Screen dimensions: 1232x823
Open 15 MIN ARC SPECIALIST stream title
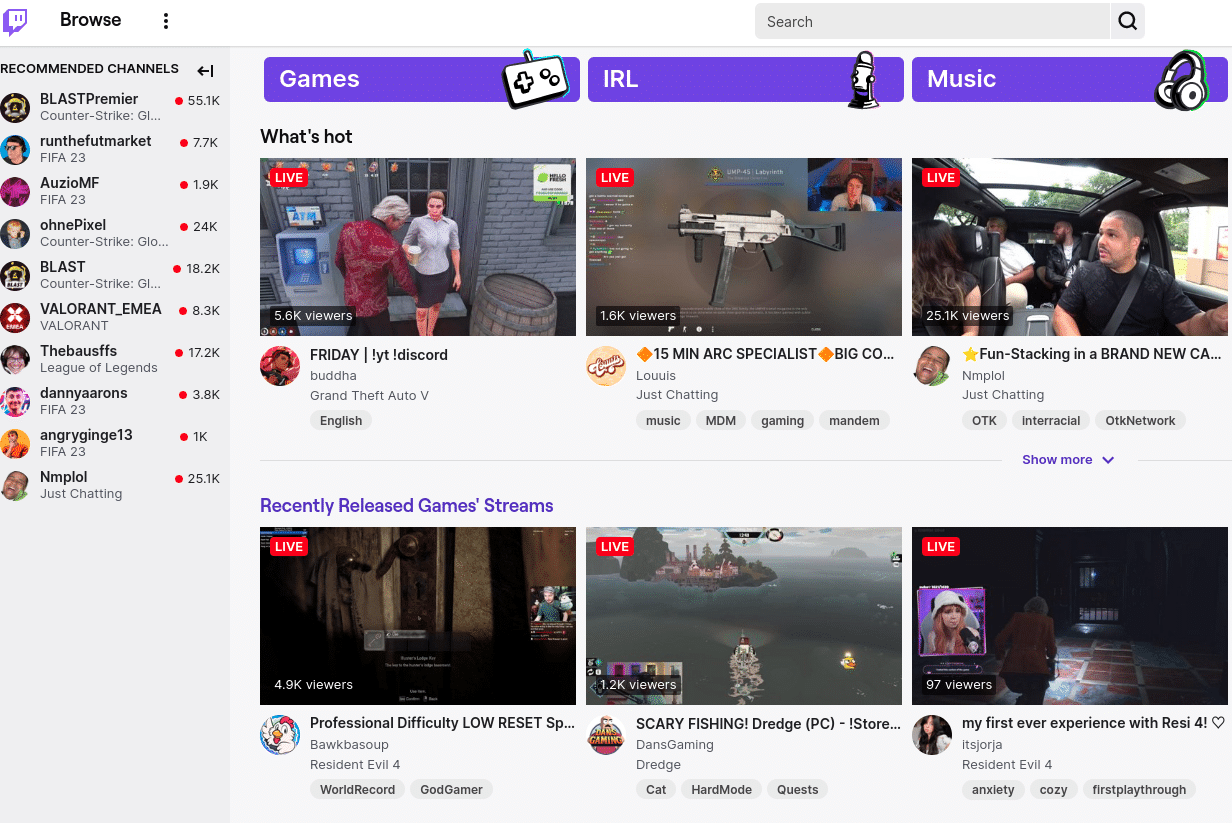pyautogui.click(x=766, y=354)
